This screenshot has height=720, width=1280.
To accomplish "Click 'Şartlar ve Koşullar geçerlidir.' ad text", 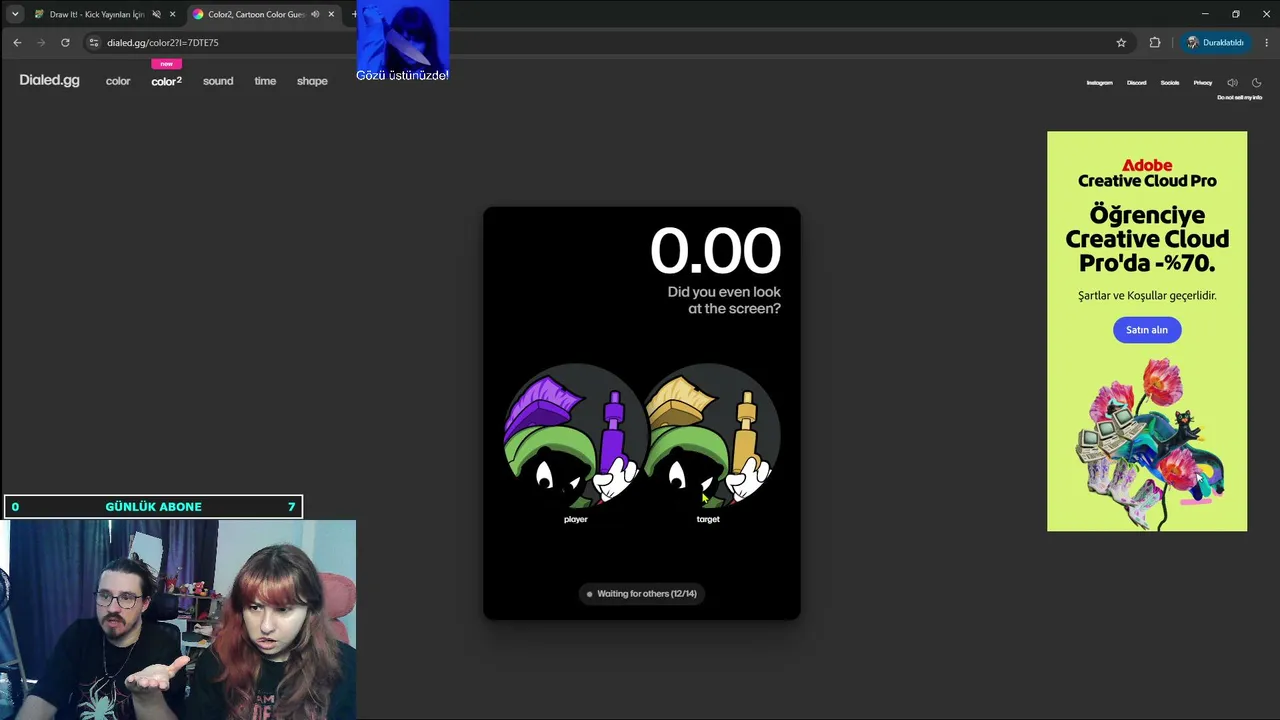I will pos(1147,296).
